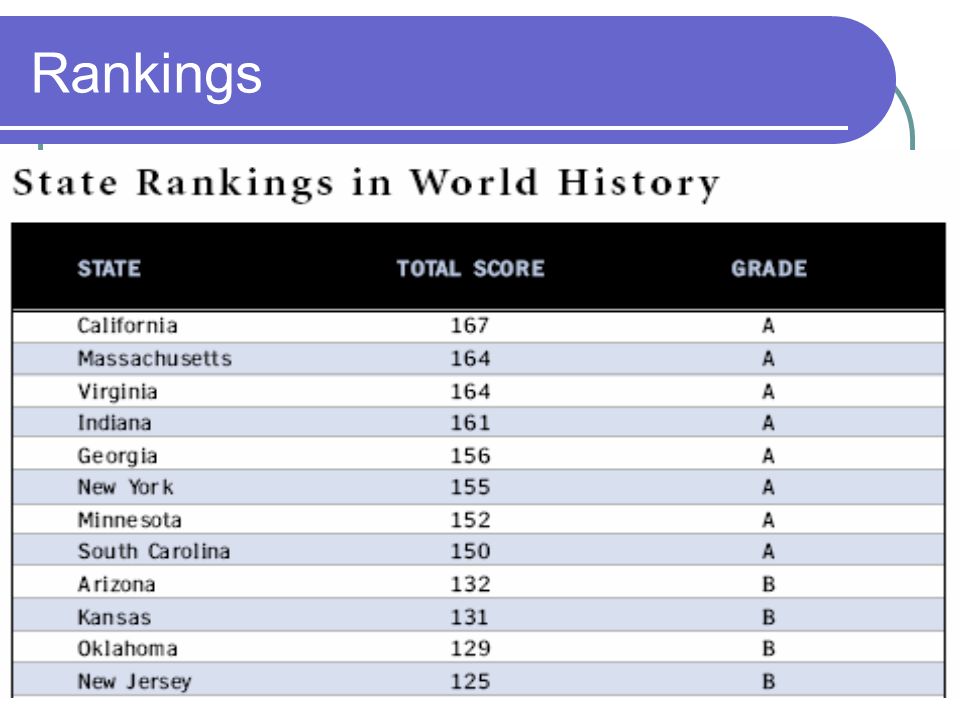Screen dimensions: 960x720
Task: Click the grade B for Kansas
Action: pos(769,617)
